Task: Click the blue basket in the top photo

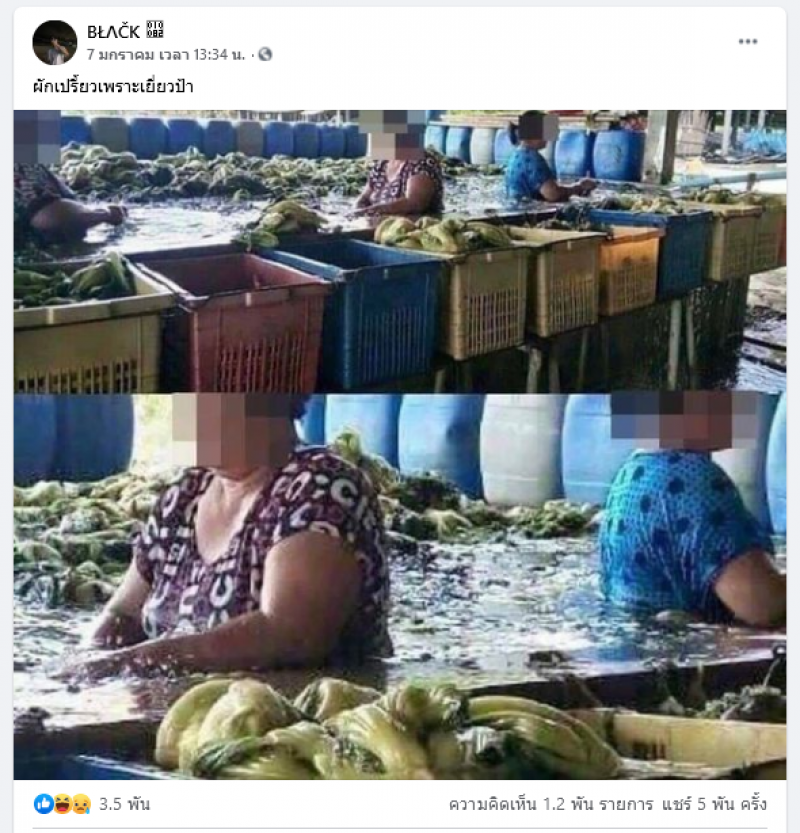Action: point(372,311)
